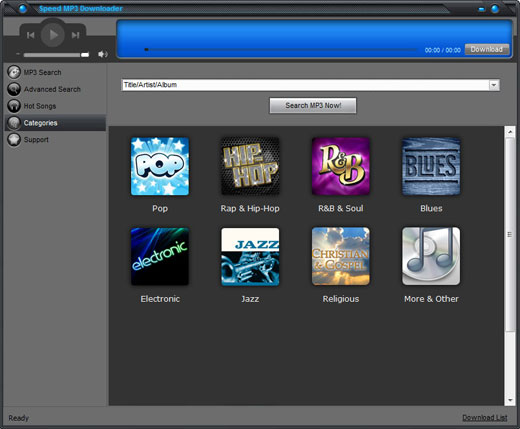This screenshot has width=520, height=429.
Task: Go back to the previous track
Action: (31, 35)
